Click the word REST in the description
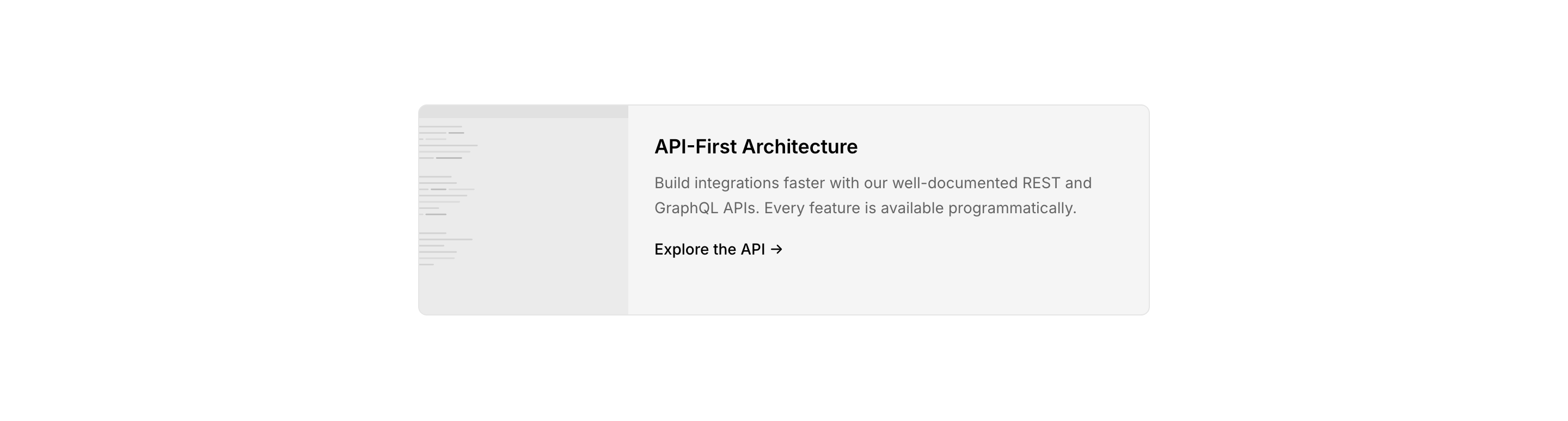The height and width of the screenshot is (421, 1568). click(1041, 183)
